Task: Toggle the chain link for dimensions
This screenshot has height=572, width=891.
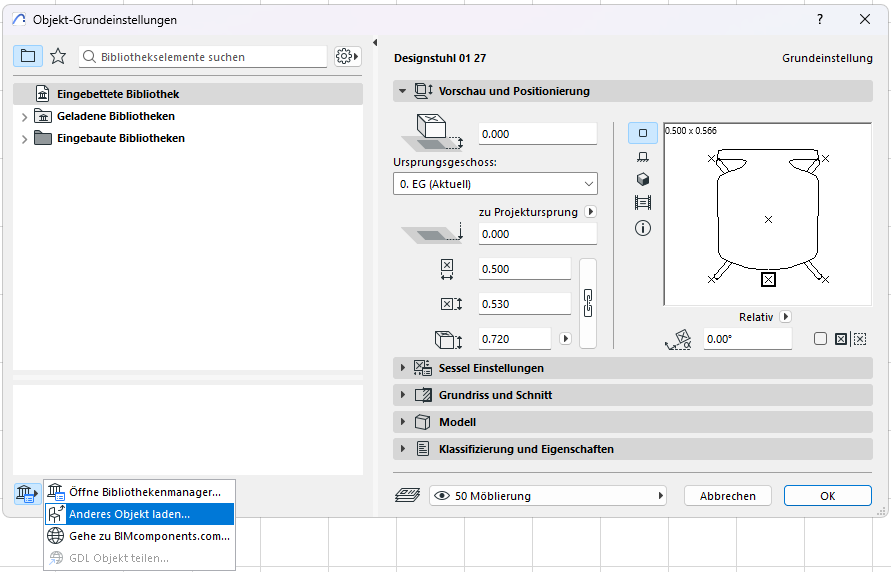Action: (588, 302)
